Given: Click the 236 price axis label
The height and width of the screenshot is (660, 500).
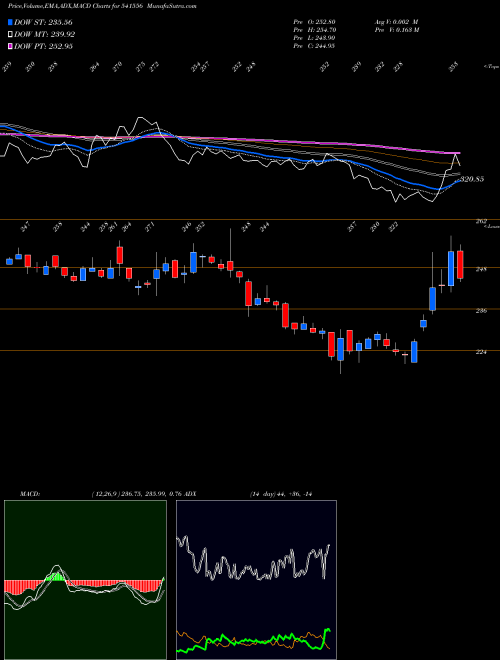Looking at the screenshot, I should tap(481, 311).
